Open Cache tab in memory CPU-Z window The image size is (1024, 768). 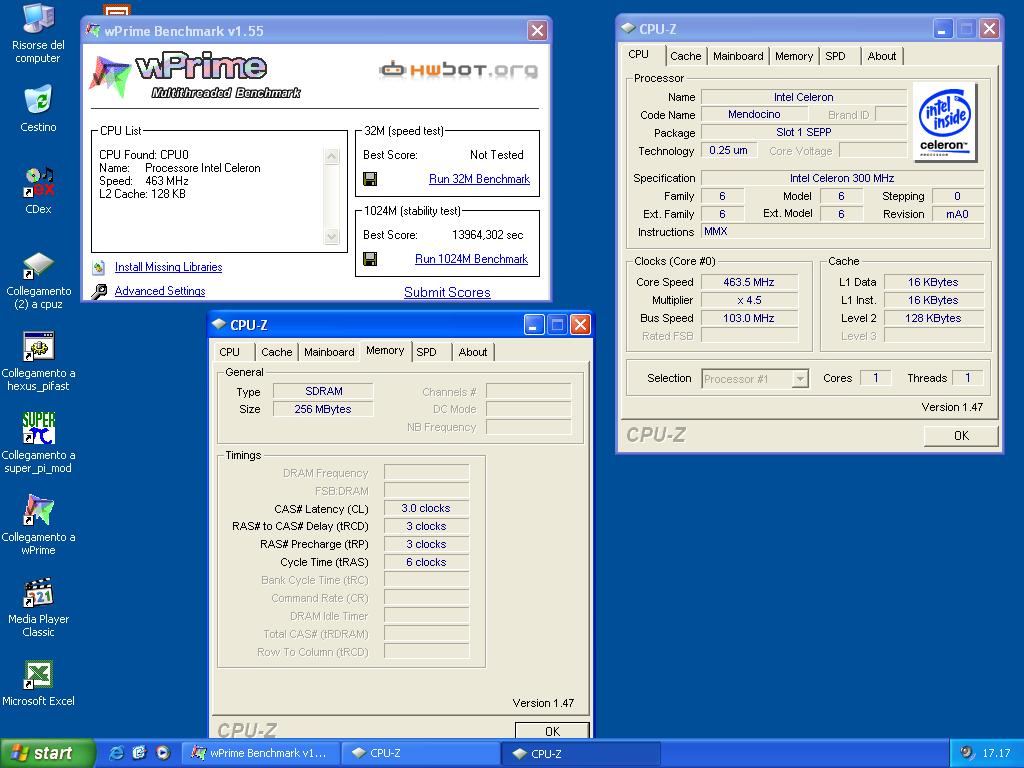[276, 352]
